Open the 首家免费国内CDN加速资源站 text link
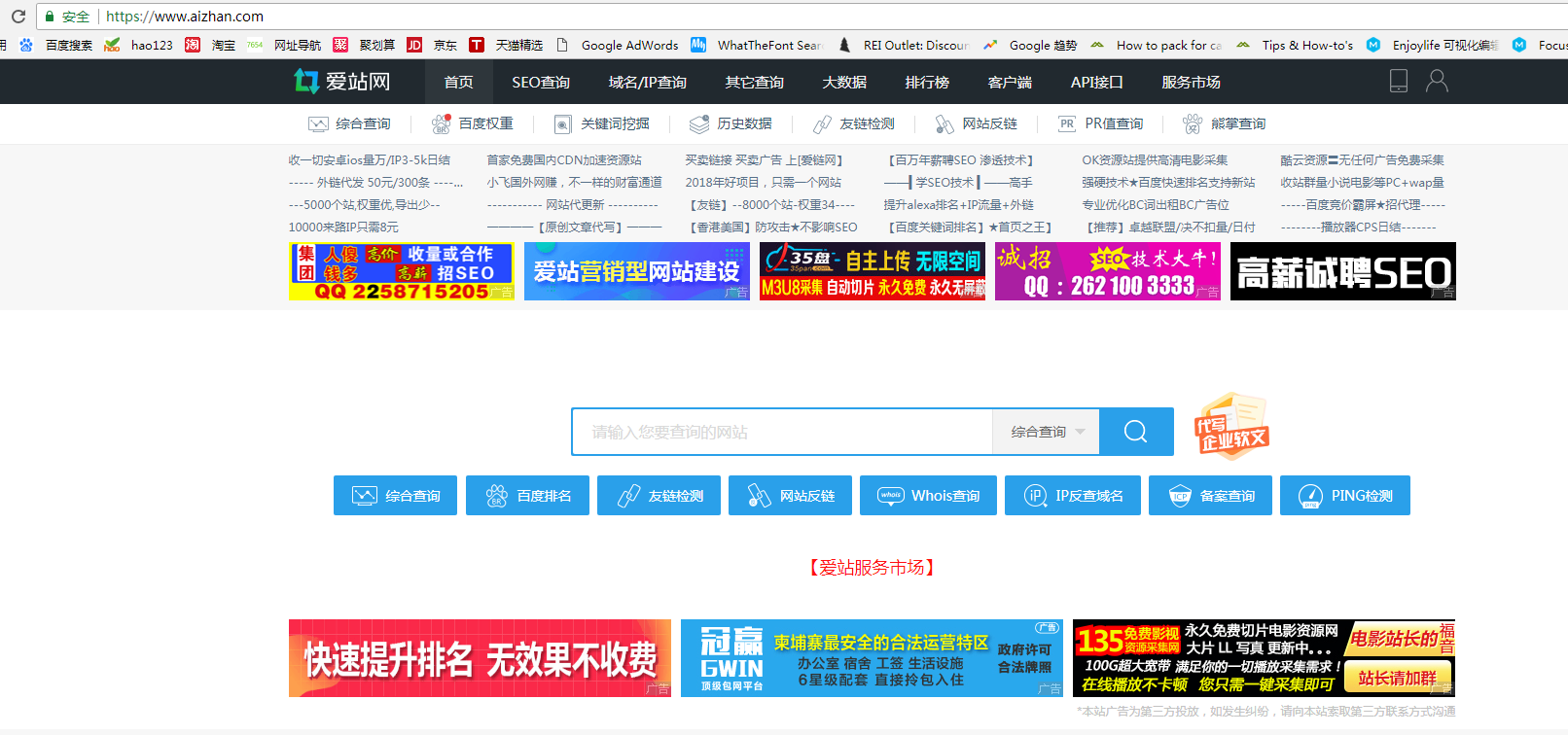 click(x=564, y=159)
